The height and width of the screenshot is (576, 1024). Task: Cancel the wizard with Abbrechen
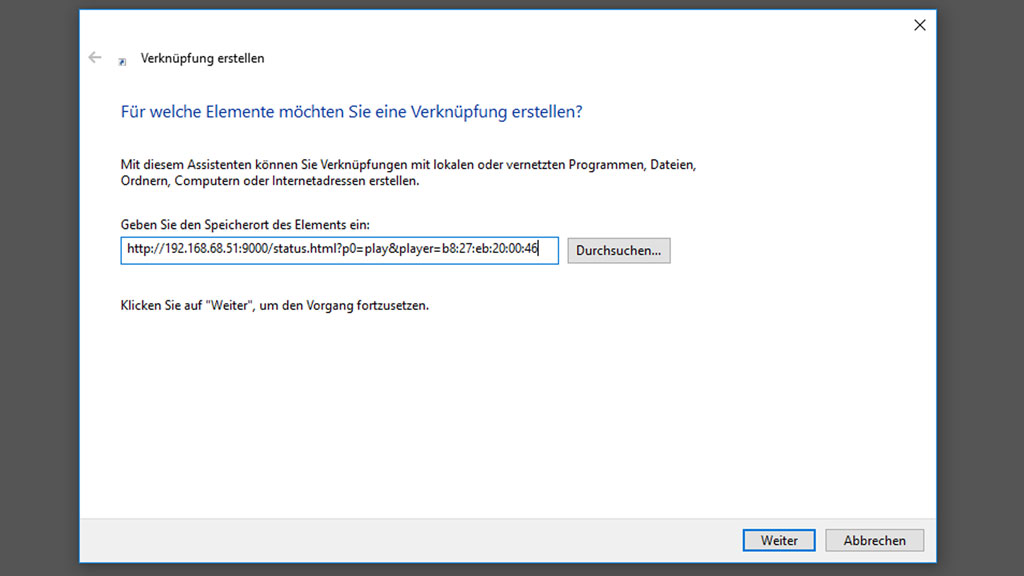(x=874, y=540)
